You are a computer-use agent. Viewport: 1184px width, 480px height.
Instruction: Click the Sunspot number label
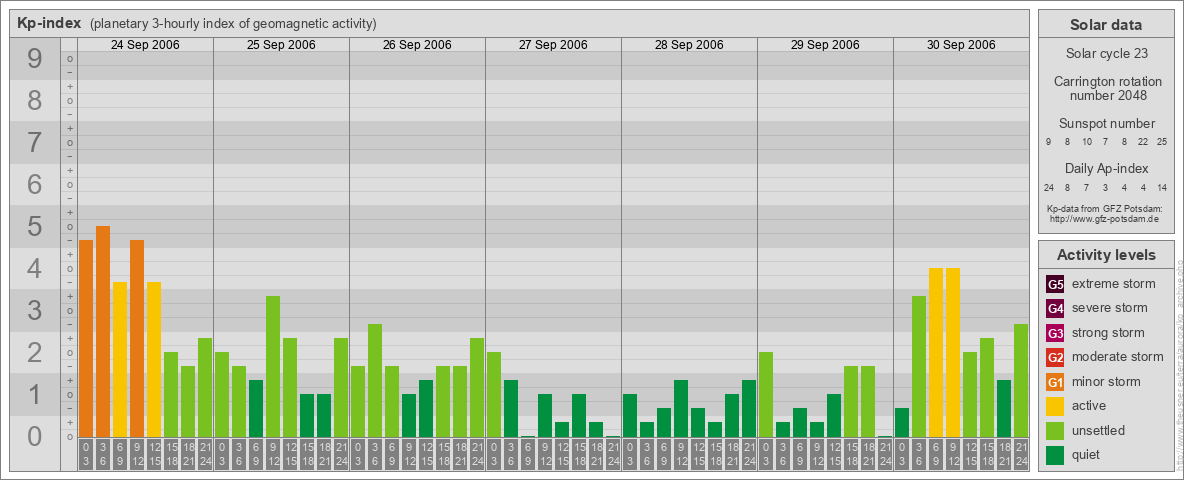pos(1106,124)
